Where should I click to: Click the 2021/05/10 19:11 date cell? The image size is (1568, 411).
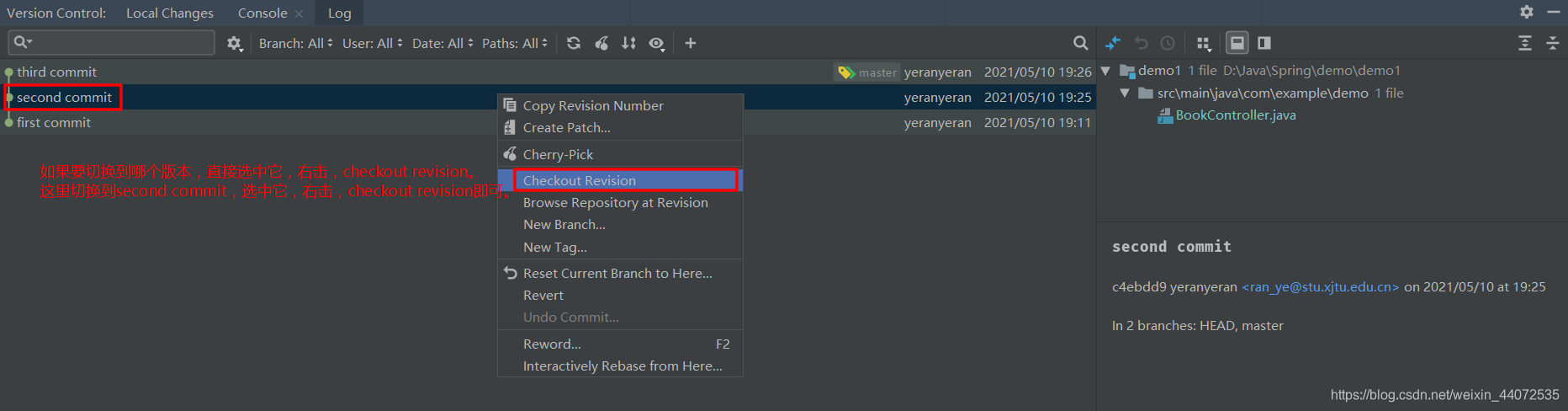(1037, 122)
